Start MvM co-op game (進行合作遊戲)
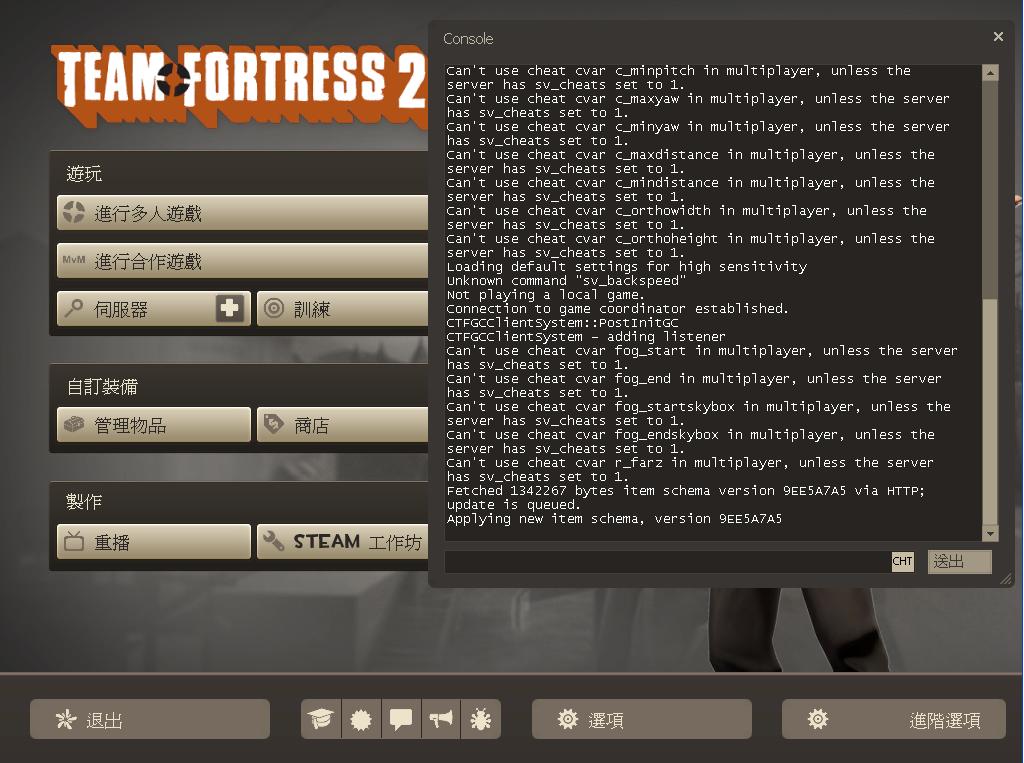 pos(242,261)
